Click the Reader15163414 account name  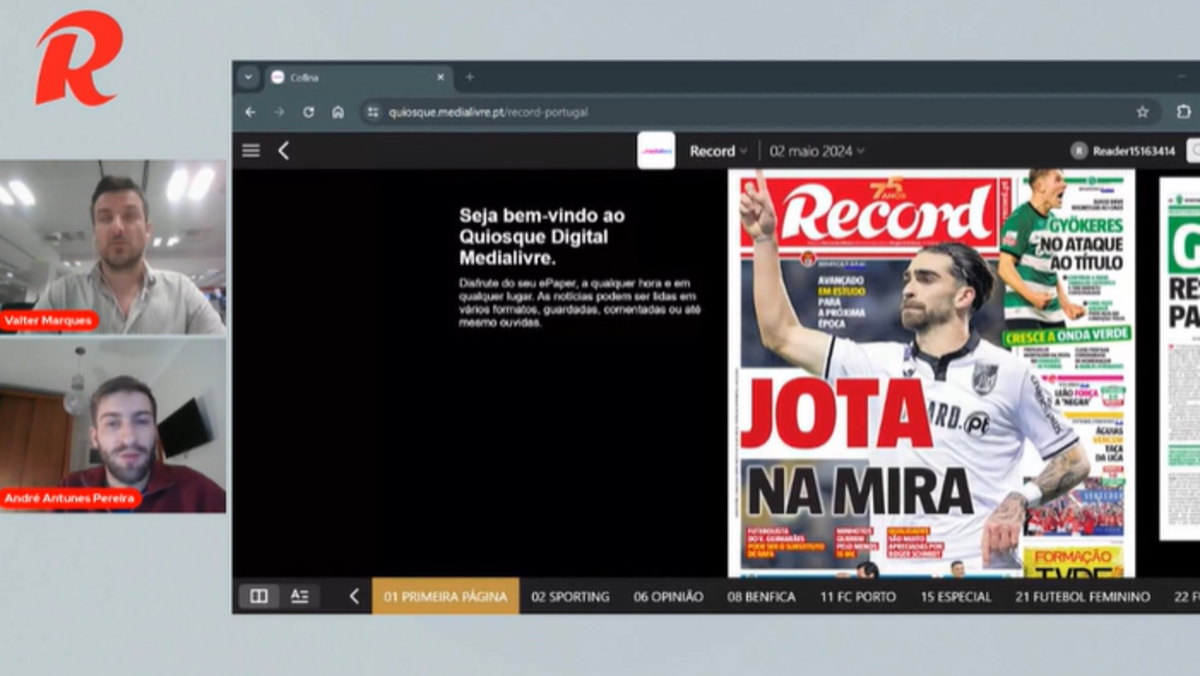(1133, 151)
